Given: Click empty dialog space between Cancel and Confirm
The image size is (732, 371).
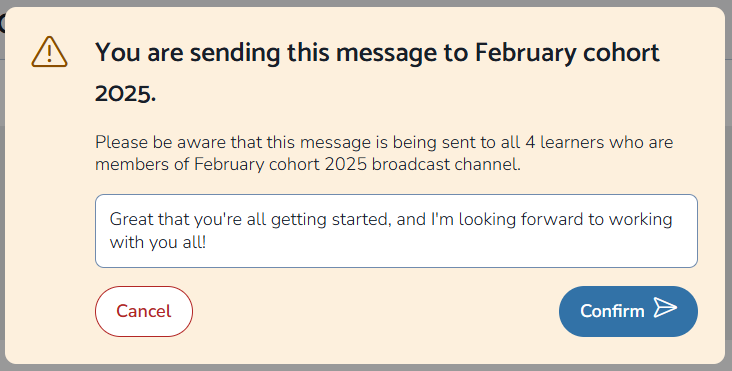Looking at the screenshot, I should 376,311.
